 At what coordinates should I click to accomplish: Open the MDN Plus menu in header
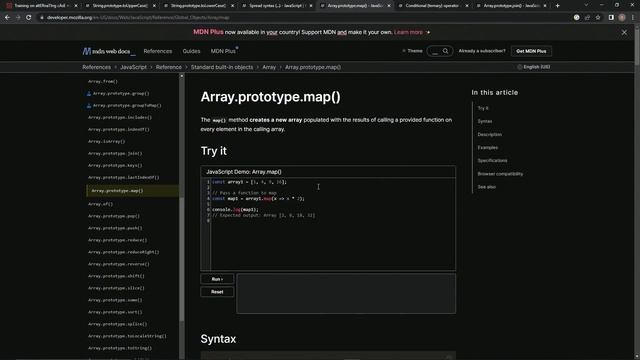223,51
